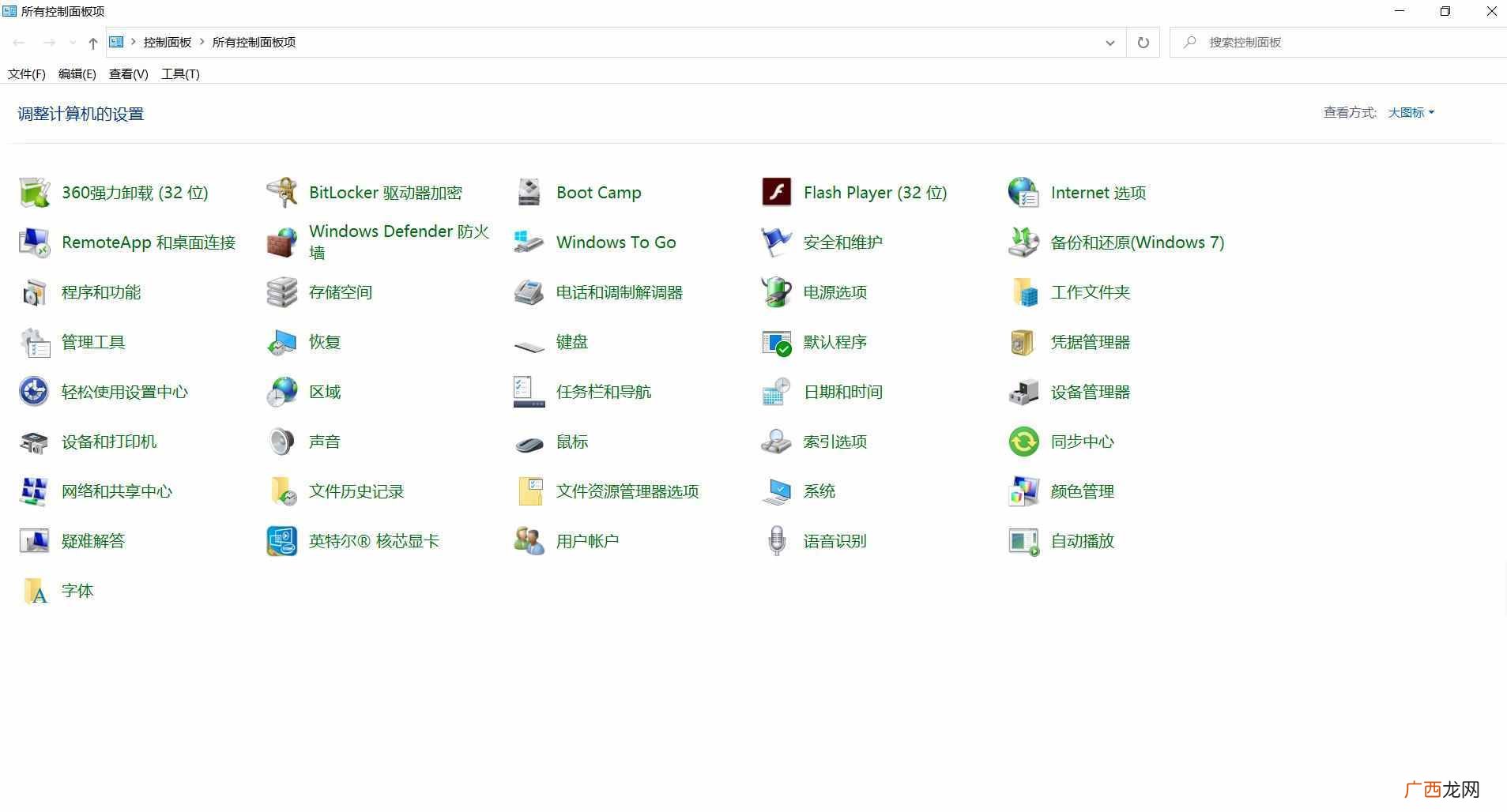The image size is (1507, 812).
Task: Open the 凭据管理器 safe icon
Action: tap(1023, 342)
